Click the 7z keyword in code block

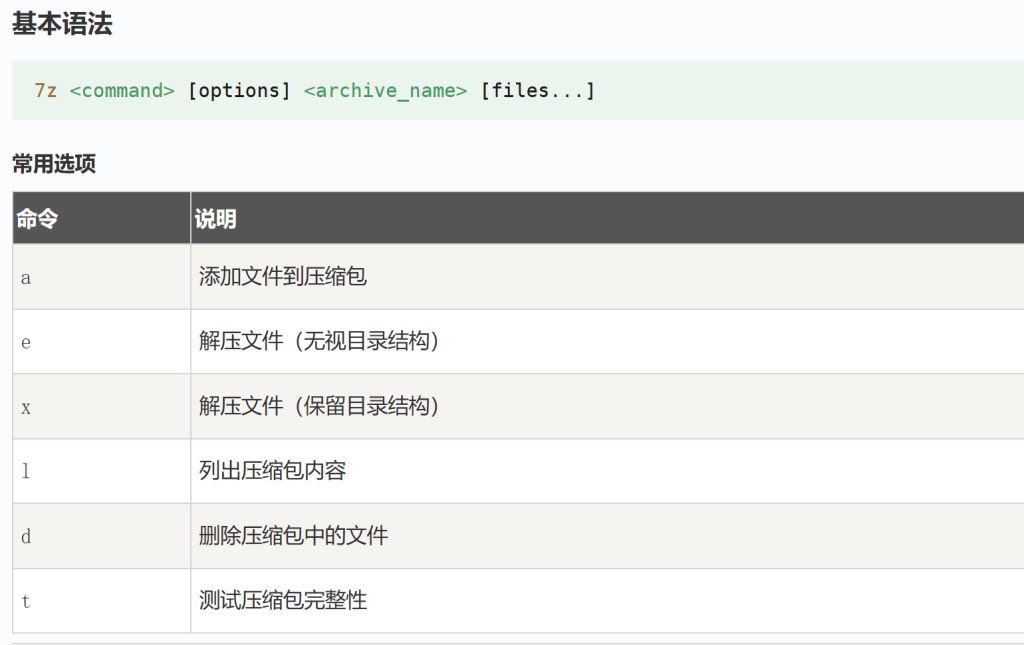pos(46,90)
